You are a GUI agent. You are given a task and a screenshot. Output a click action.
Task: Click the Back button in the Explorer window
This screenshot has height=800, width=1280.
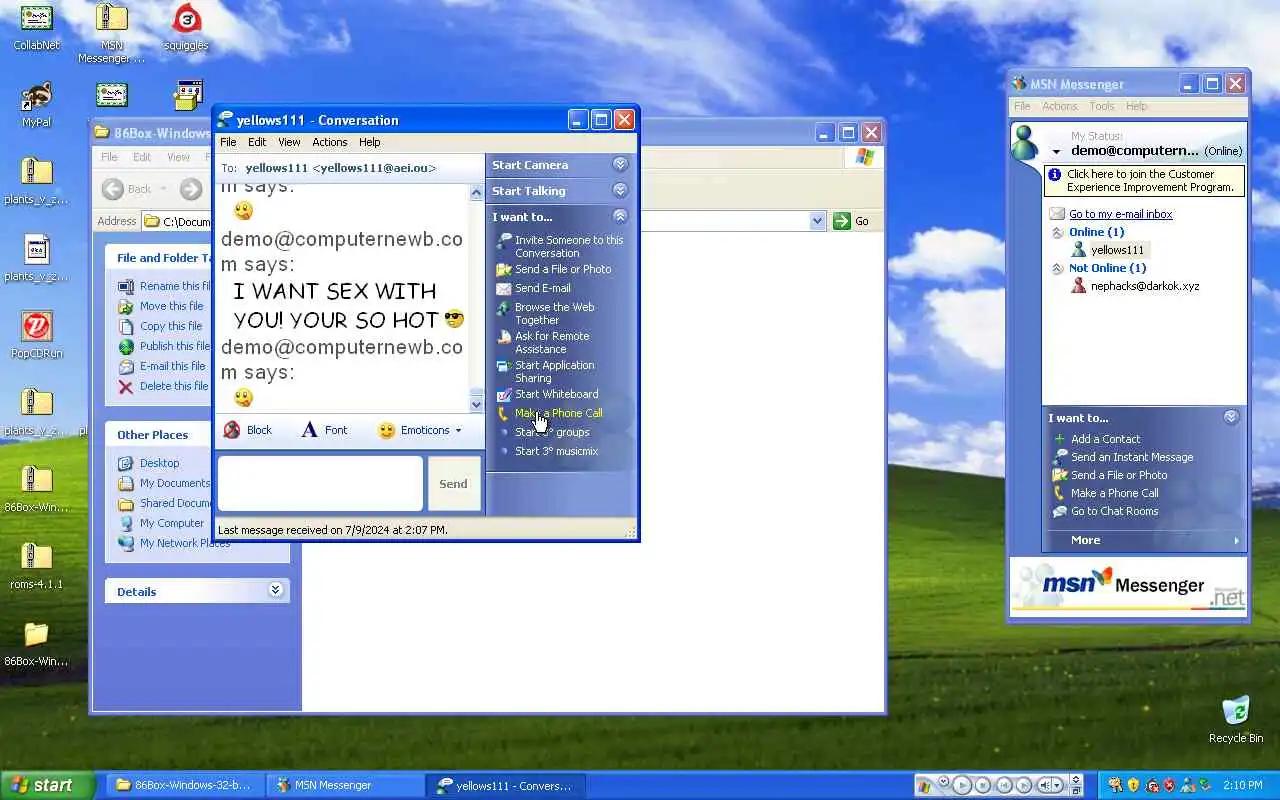click(128, 189)
